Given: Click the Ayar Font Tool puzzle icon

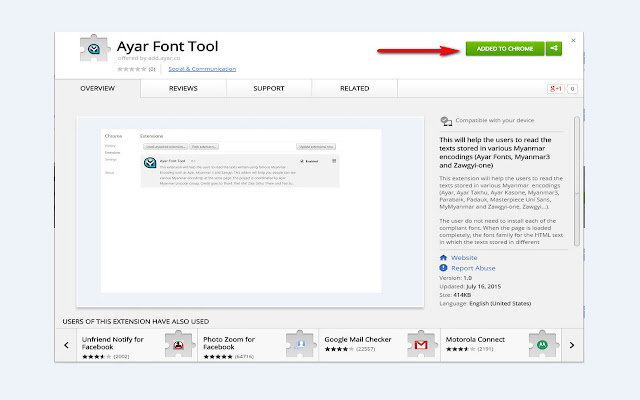Looking at the screenshot, I should pos(94,48).
